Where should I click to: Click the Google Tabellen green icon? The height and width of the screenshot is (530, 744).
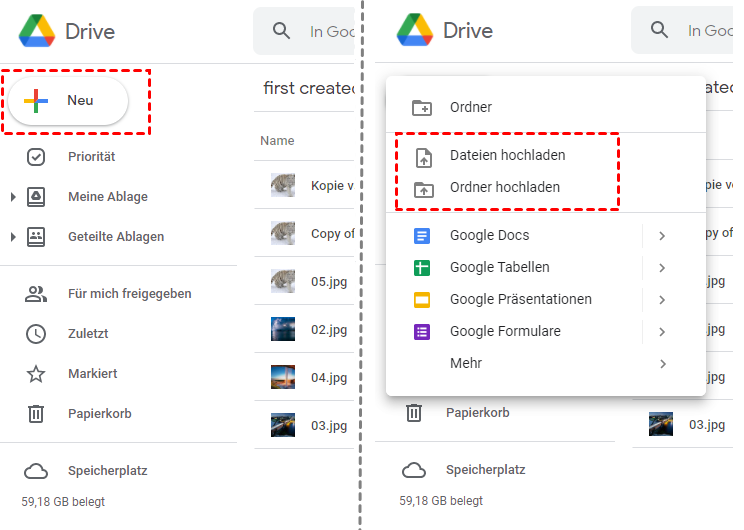(x=422, y=268)
